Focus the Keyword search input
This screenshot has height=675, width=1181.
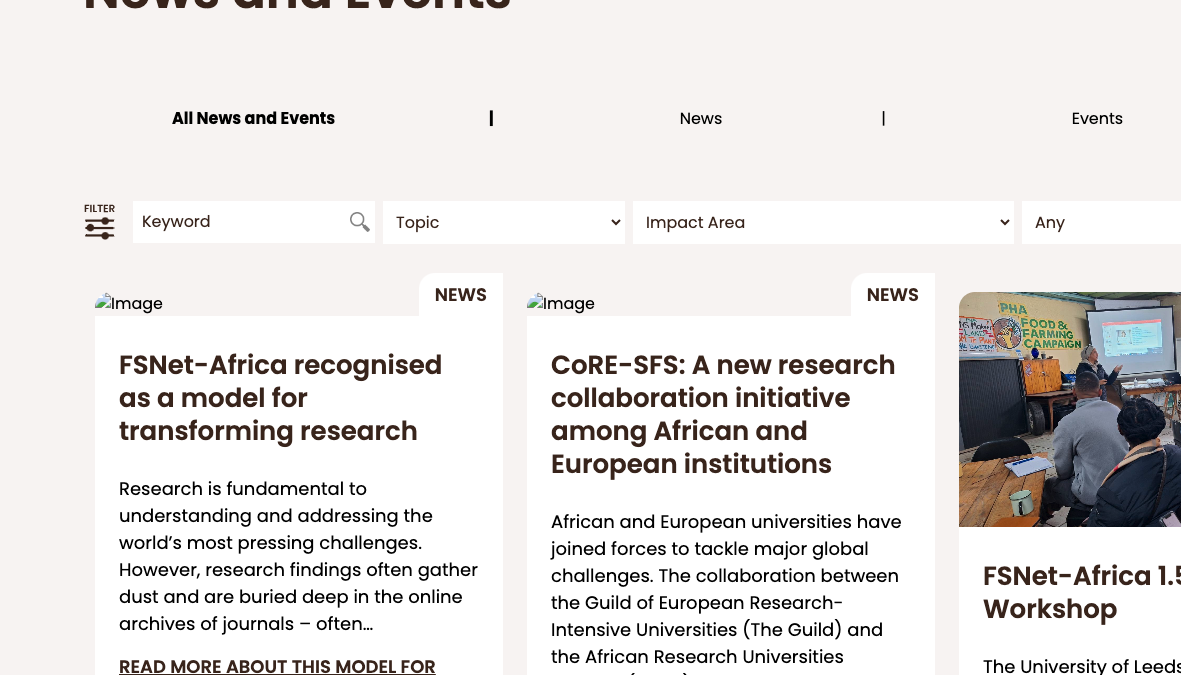point(240,222)
